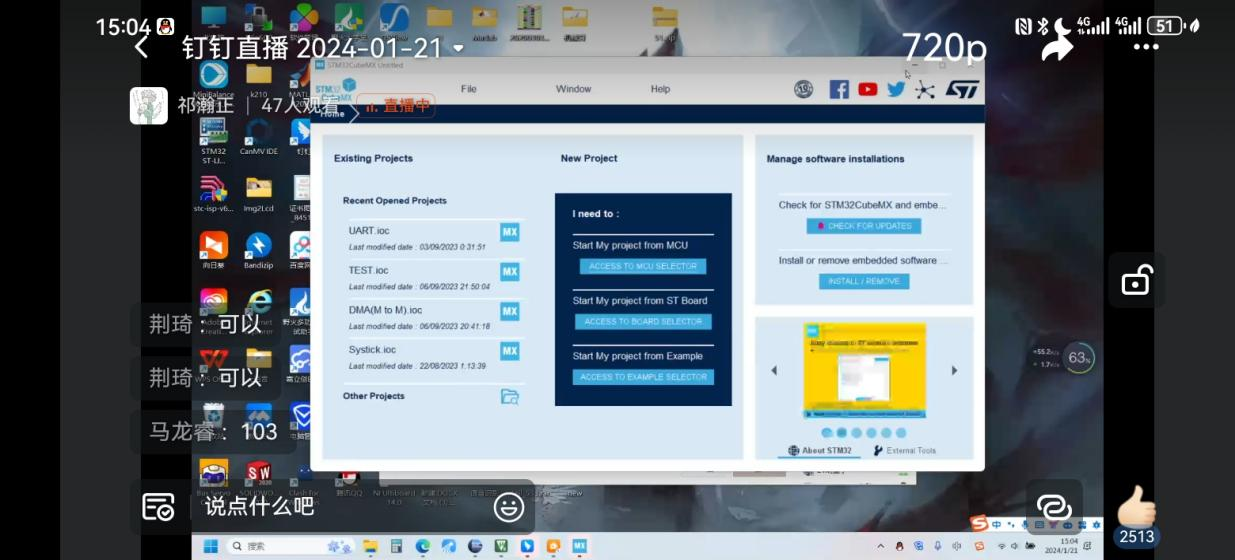
Task: Open the three-dot more options menu
Action: [1146, 47]
